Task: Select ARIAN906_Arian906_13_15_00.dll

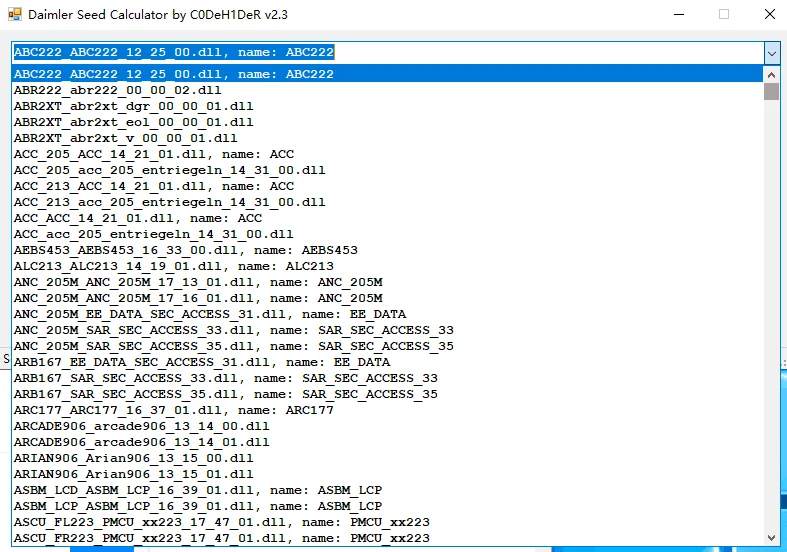Action: coord(387,459)
